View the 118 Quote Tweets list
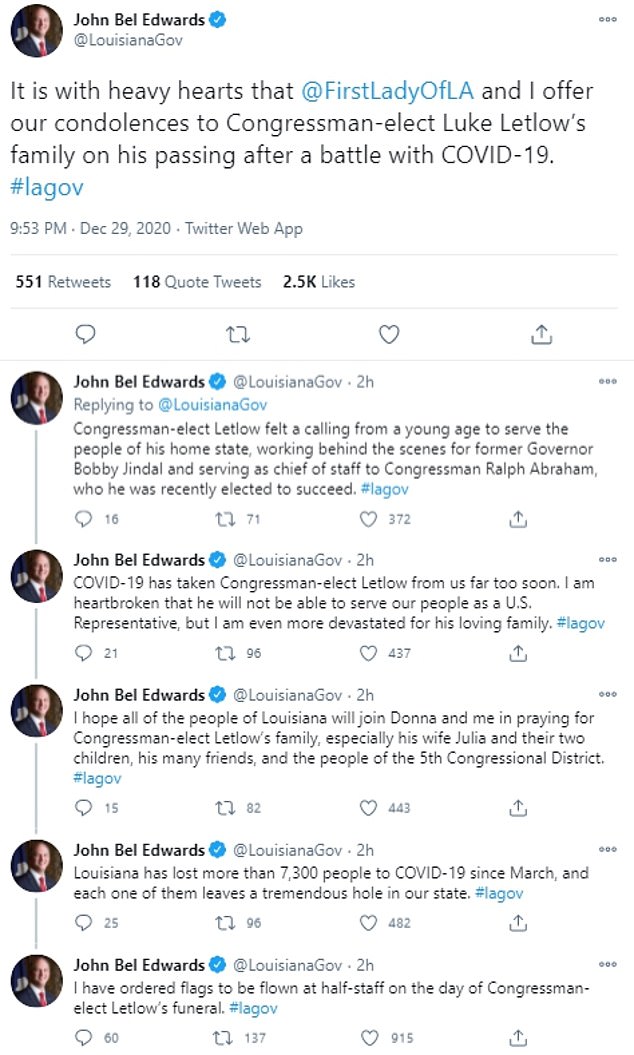This screenshot has height=1055, width=634. point(197,282)
